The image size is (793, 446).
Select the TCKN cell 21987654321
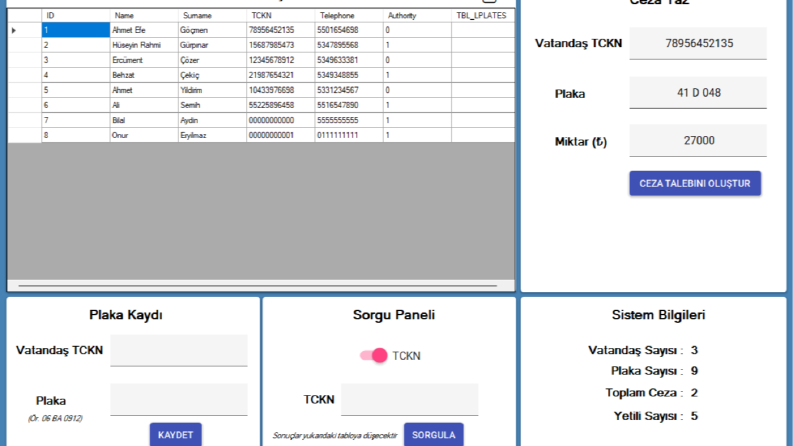pos(280,75)
